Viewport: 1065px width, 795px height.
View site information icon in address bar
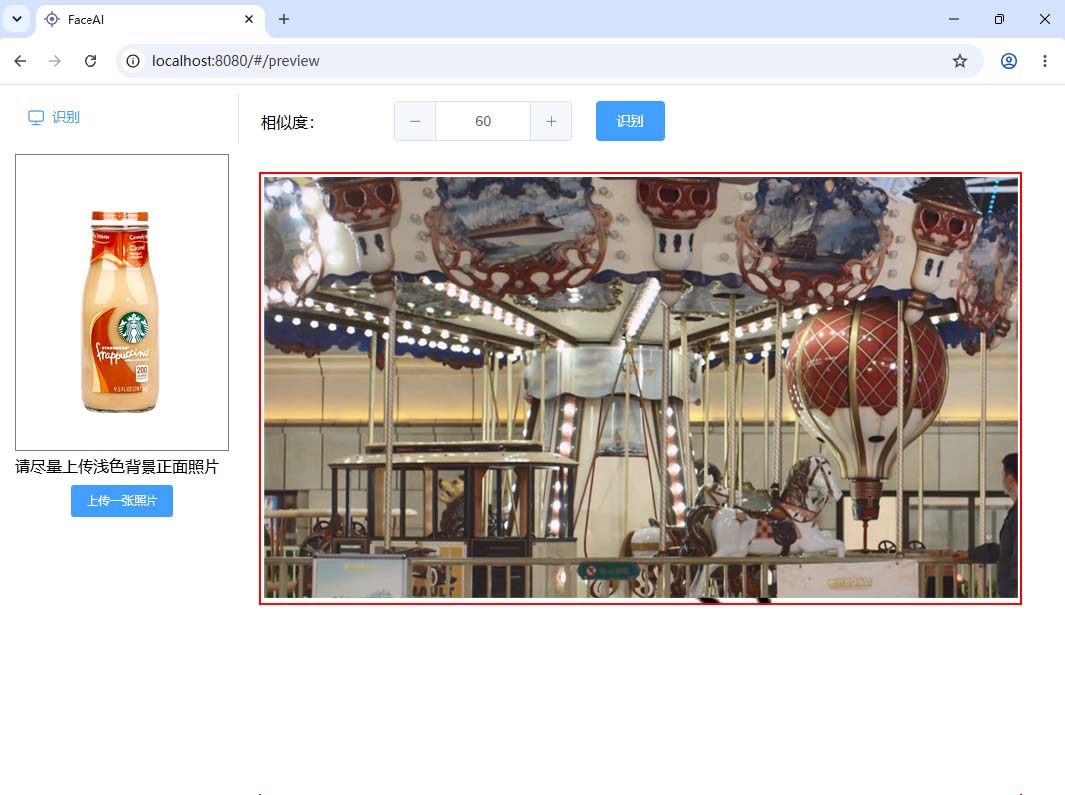tap(133, 61)
